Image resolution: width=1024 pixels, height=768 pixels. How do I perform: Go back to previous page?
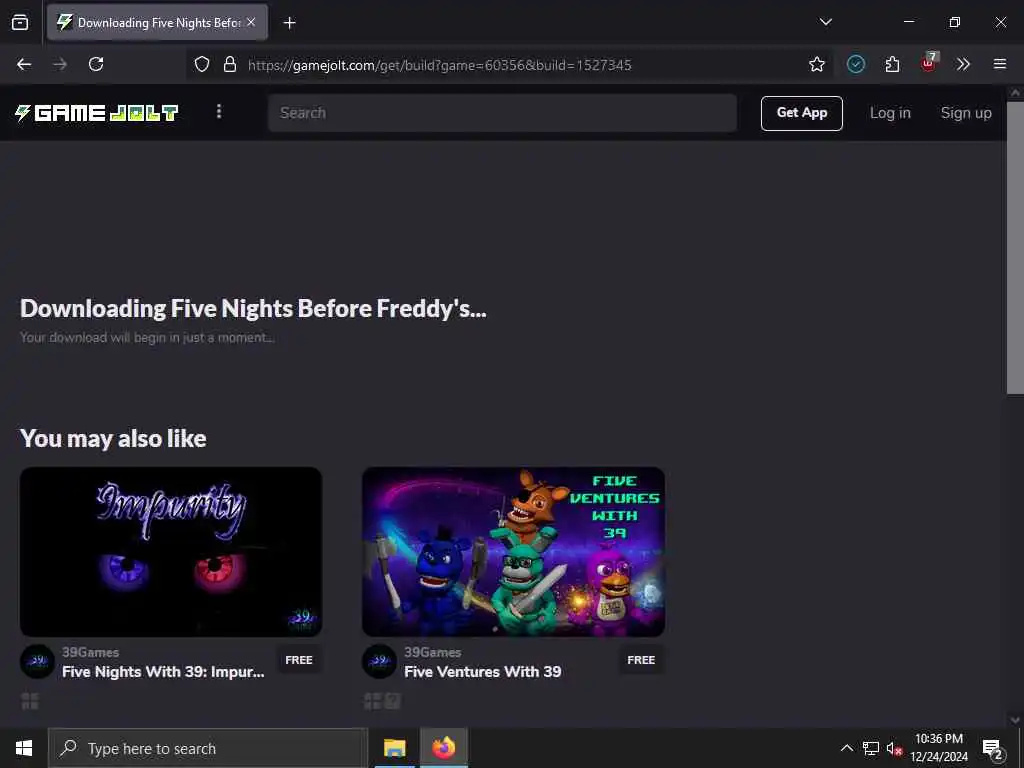(24, 64)
